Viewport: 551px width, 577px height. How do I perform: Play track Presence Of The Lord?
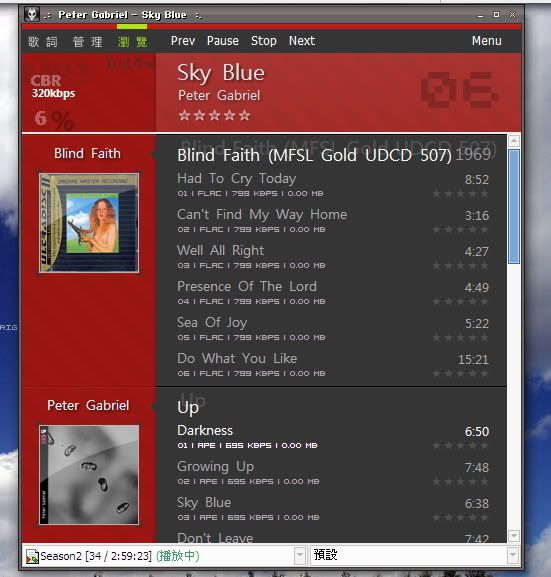247,287
